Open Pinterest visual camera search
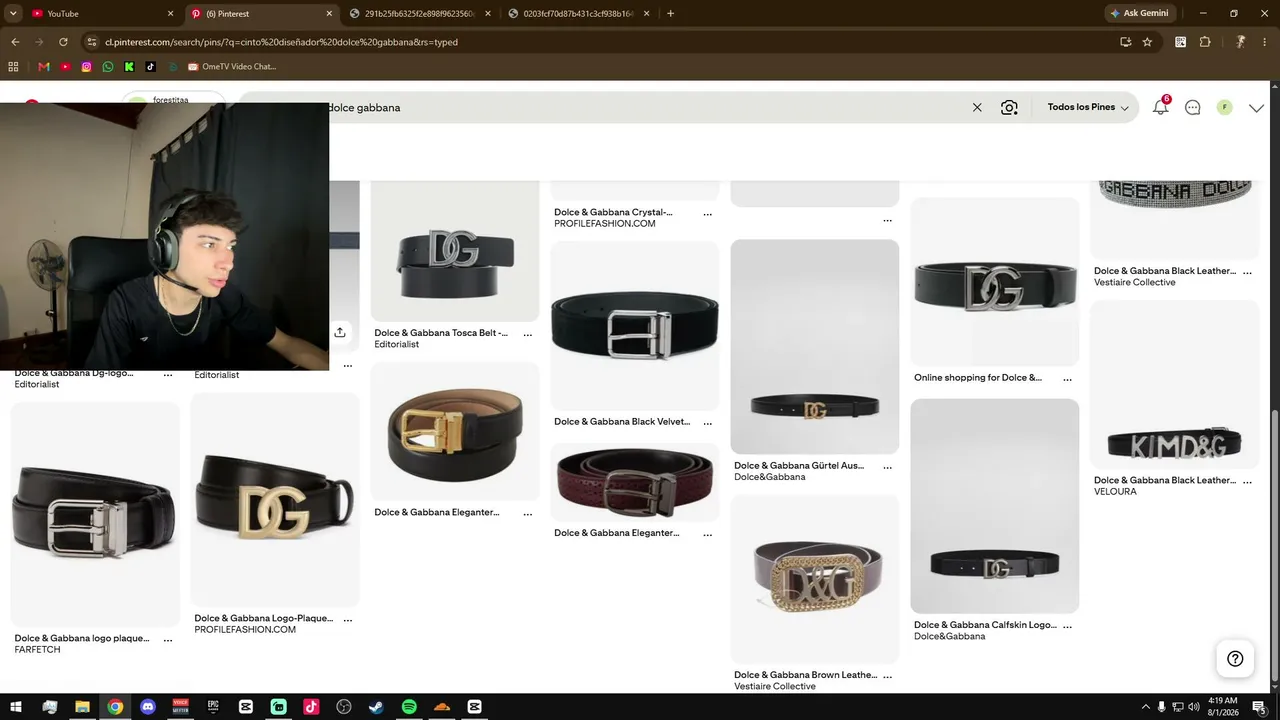Image resolution: width=1280 pixels, height=720 pixels. [1009, 107]
